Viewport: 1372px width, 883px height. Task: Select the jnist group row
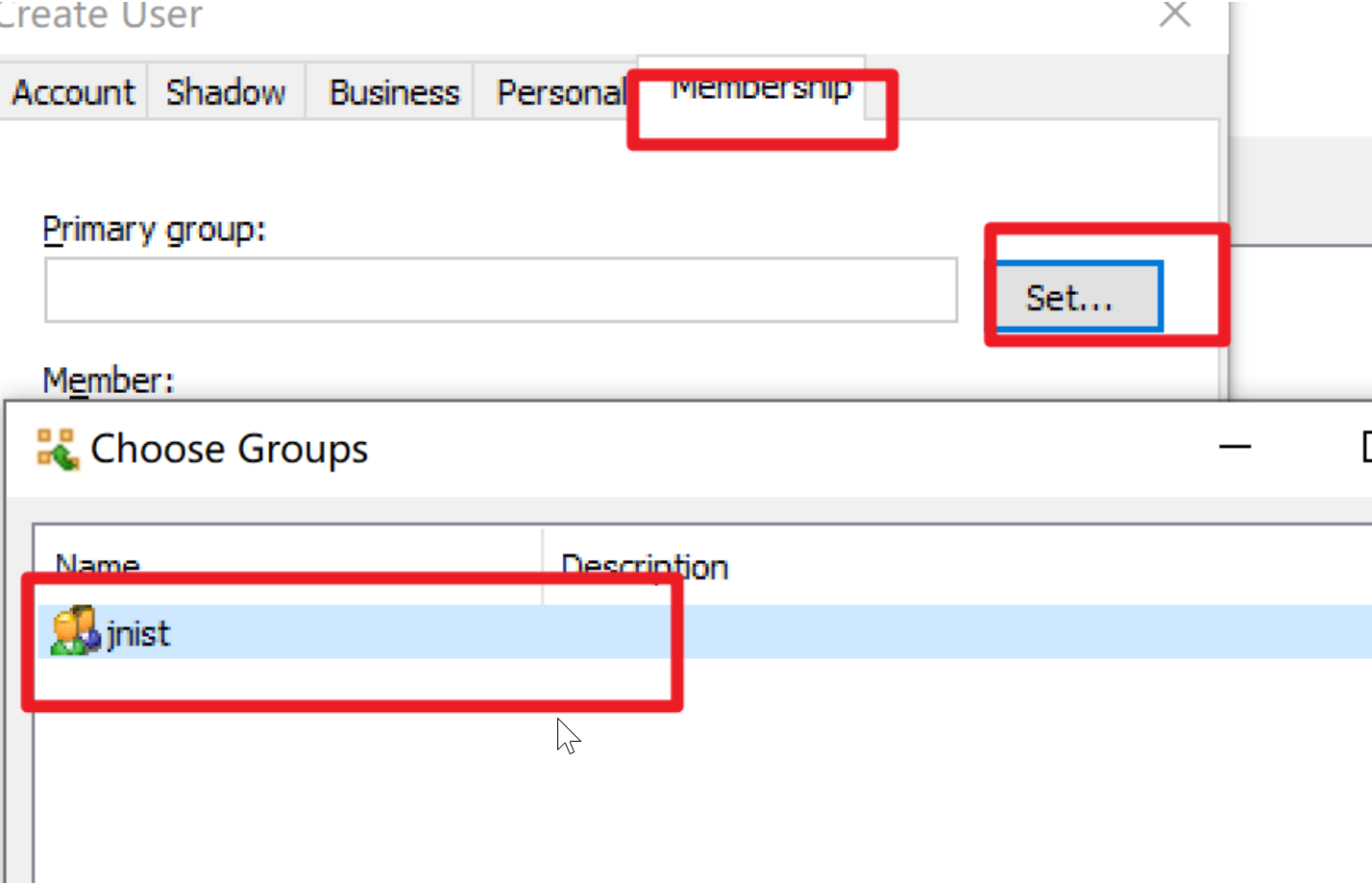tap(705, 632)
